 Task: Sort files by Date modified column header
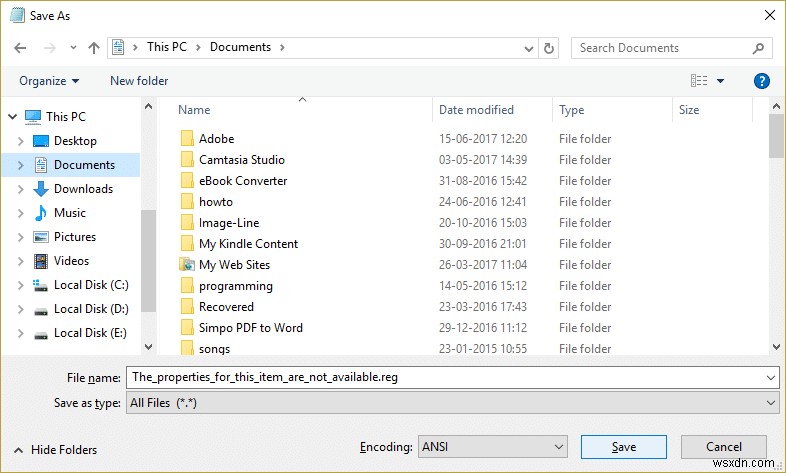pos(477,110)
